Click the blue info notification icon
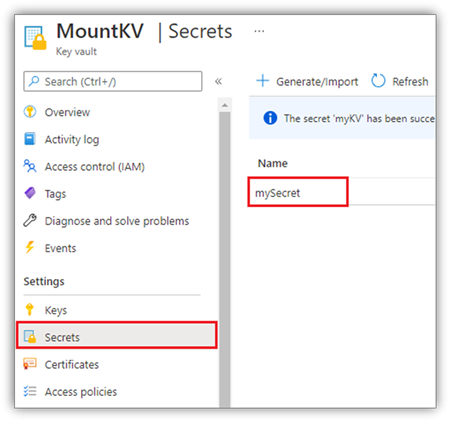Image resolution: width=450 pixels, height=423 pixels. pyautogui.click(x=270, y=118)
